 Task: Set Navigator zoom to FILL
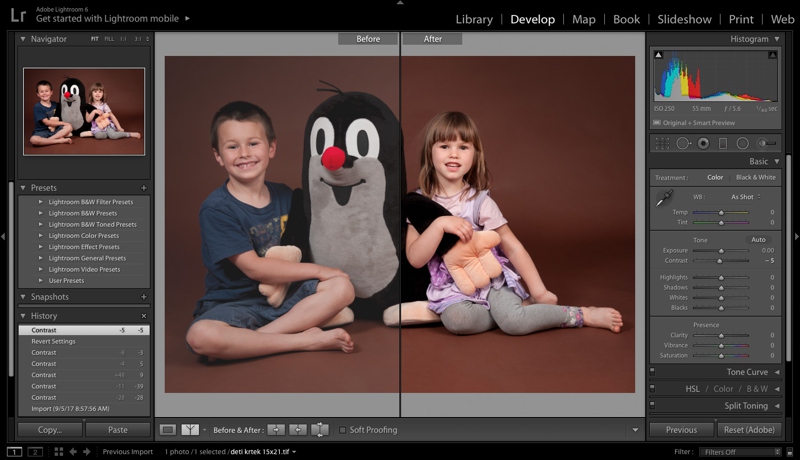coord(109,39)
